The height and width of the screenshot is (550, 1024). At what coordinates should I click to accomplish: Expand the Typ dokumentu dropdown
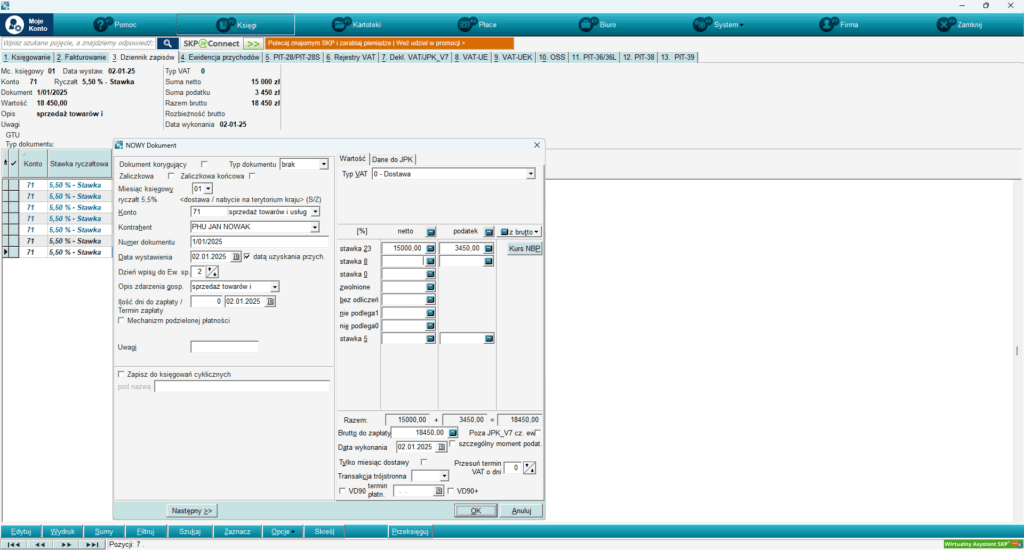[x=323, y=164]
